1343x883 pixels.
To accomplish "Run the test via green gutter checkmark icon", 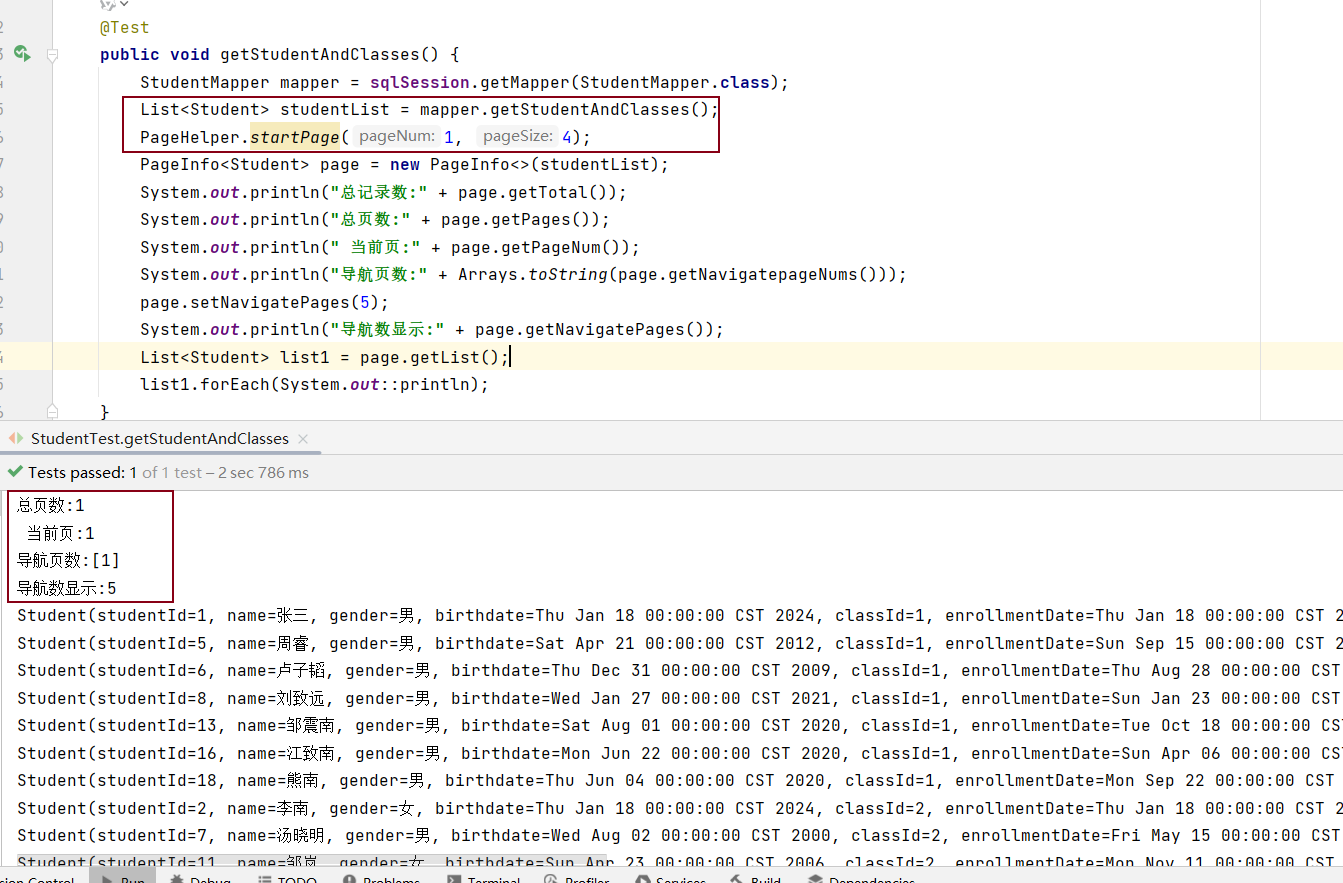I will [22, 54].
